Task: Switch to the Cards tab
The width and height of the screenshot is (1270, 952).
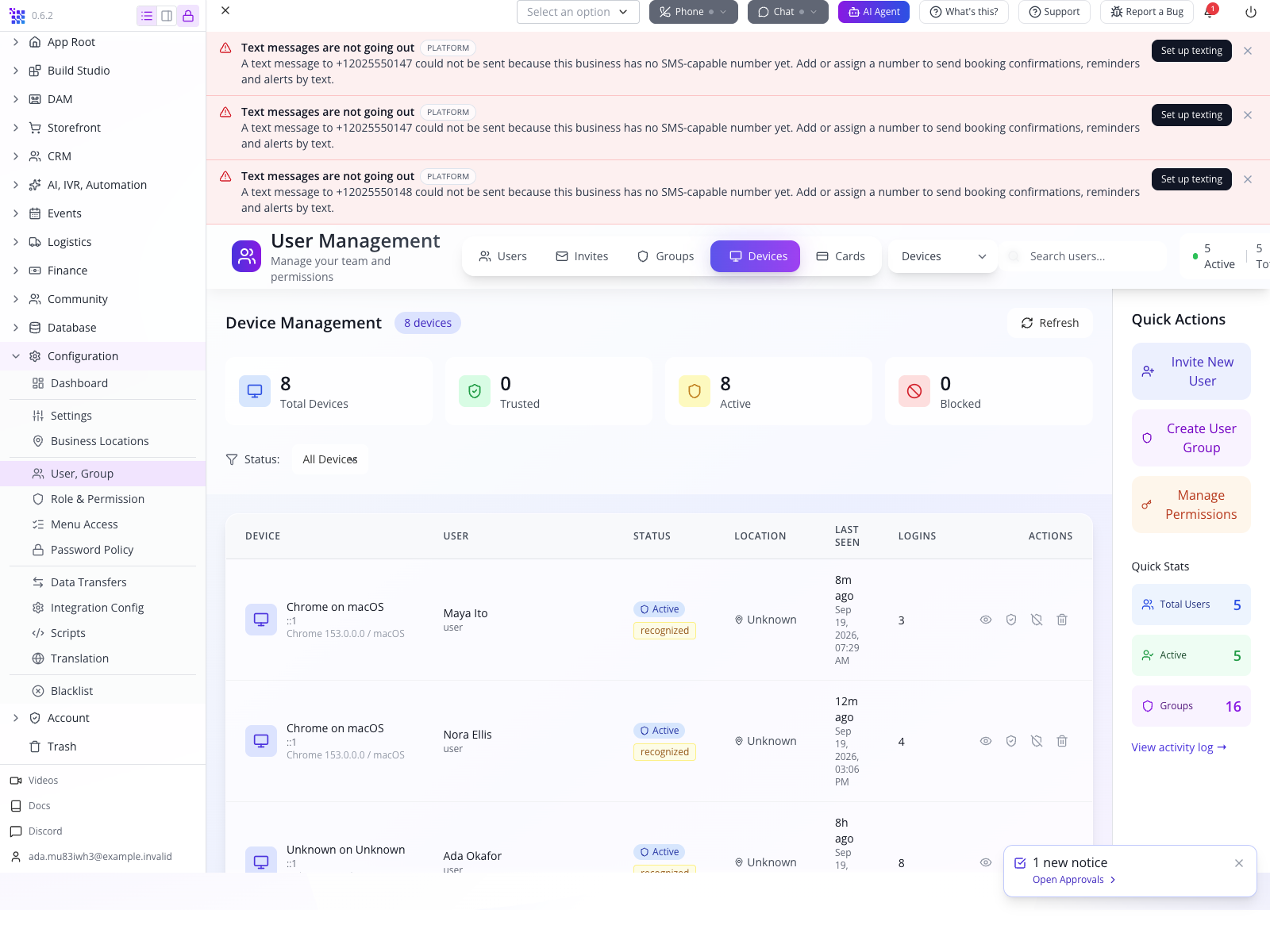Action: 841,256
